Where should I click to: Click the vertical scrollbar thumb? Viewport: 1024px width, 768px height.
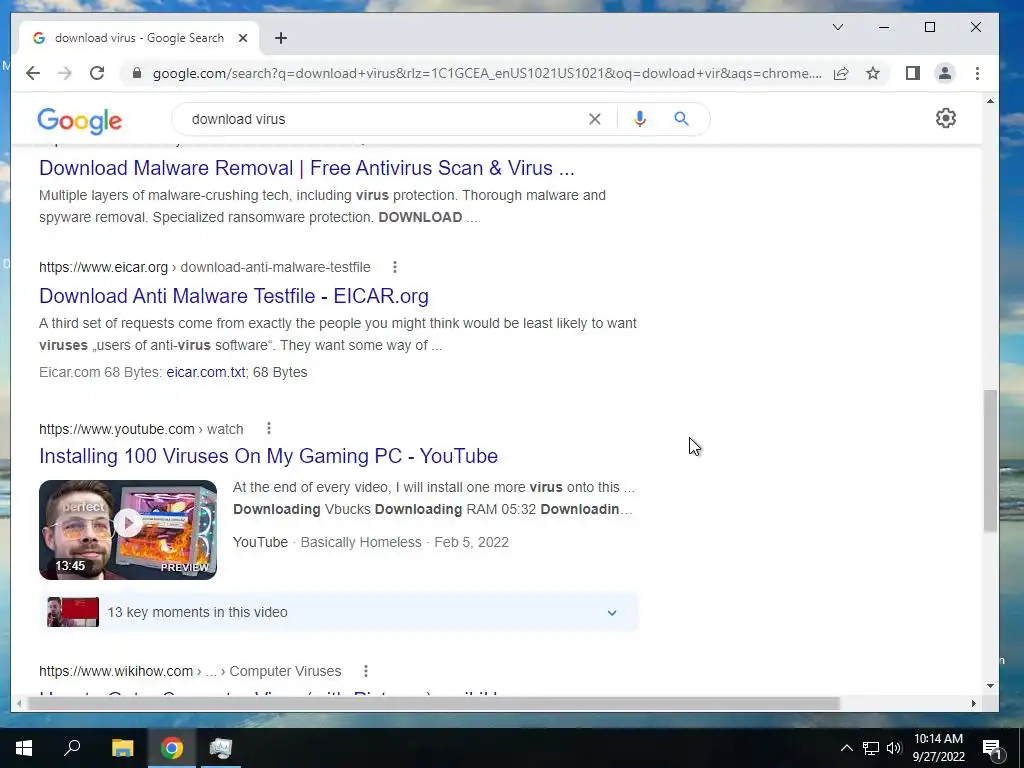tap(990, 460)
